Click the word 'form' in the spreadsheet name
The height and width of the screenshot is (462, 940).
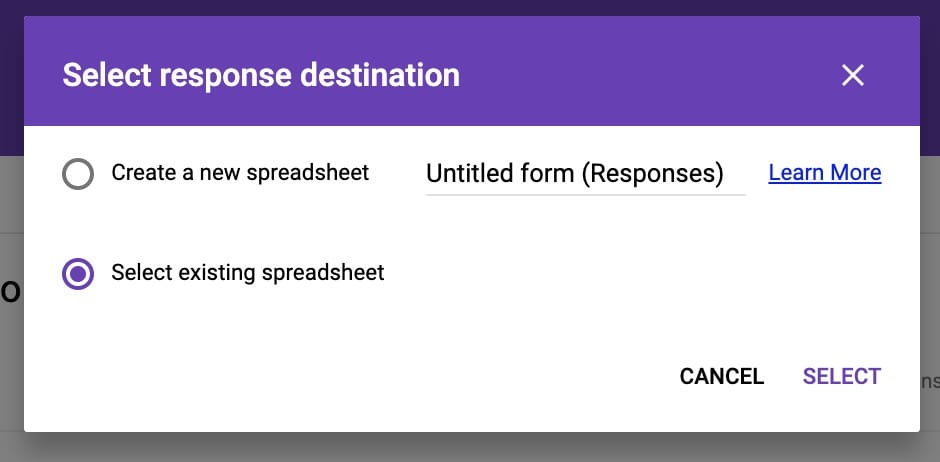[x=546, y=174]
